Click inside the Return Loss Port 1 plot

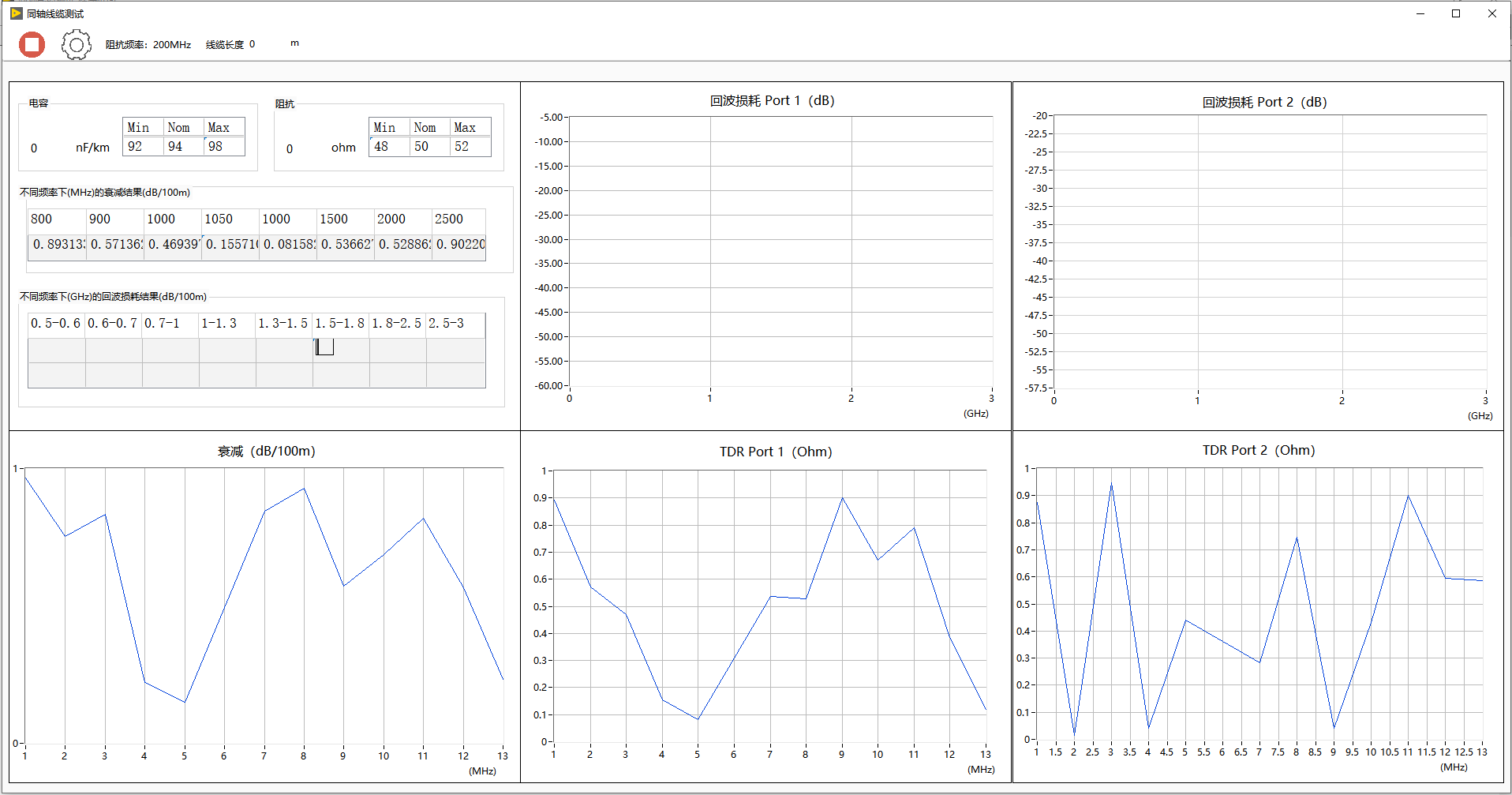[780, 251]
